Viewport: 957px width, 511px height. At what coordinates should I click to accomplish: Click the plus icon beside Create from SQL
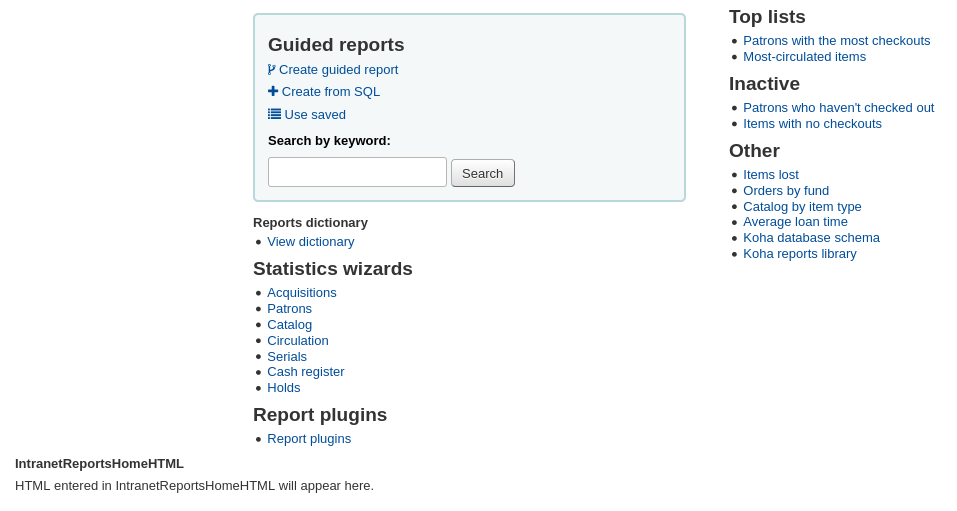click(x=273, y=92)
